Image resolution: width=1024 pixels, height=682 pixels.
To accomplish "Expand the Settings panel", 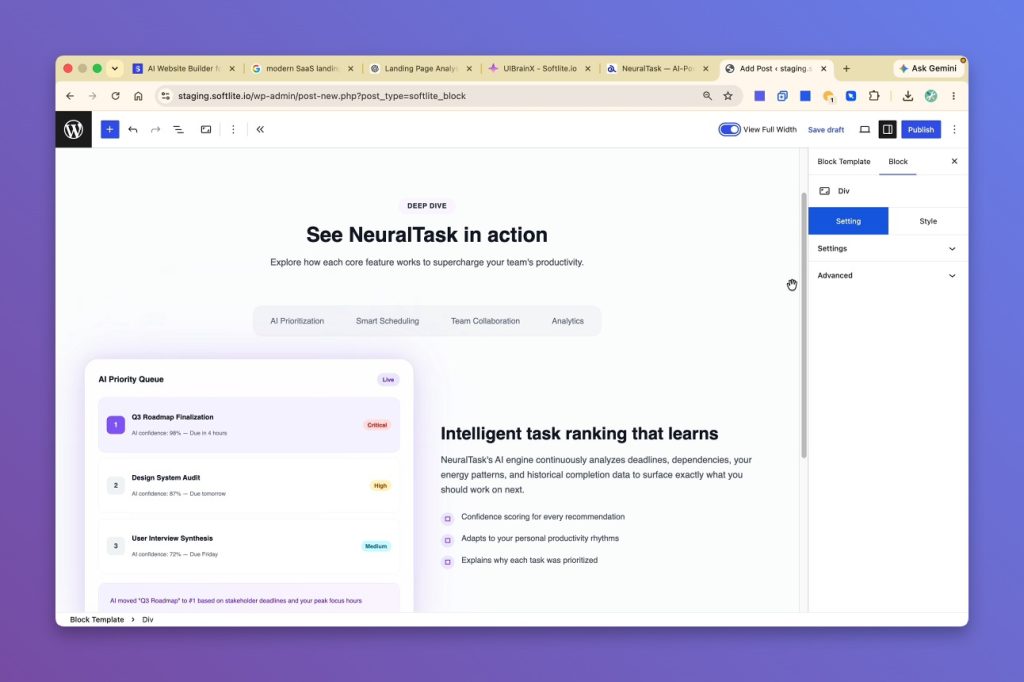I will click(x=888, y=248).
